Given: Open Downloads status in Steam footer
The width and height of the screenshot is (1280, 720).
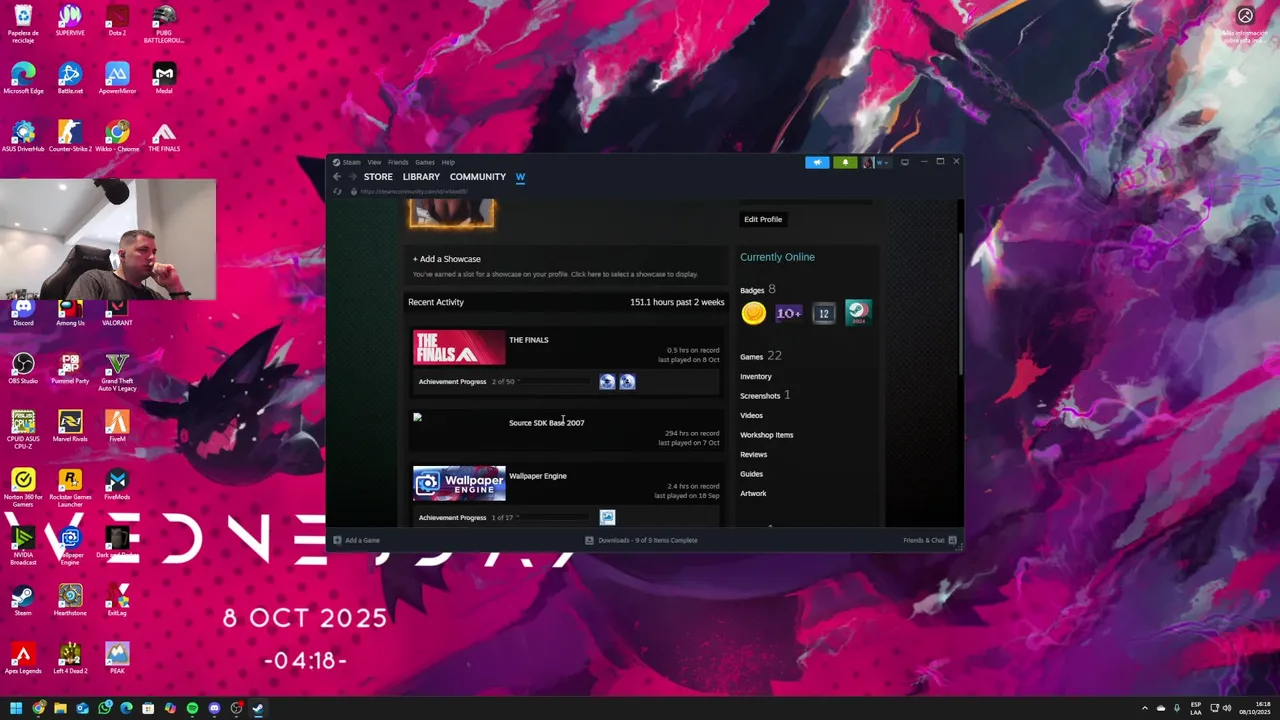Looking at the screenshot, I should (x=641, y=540).
